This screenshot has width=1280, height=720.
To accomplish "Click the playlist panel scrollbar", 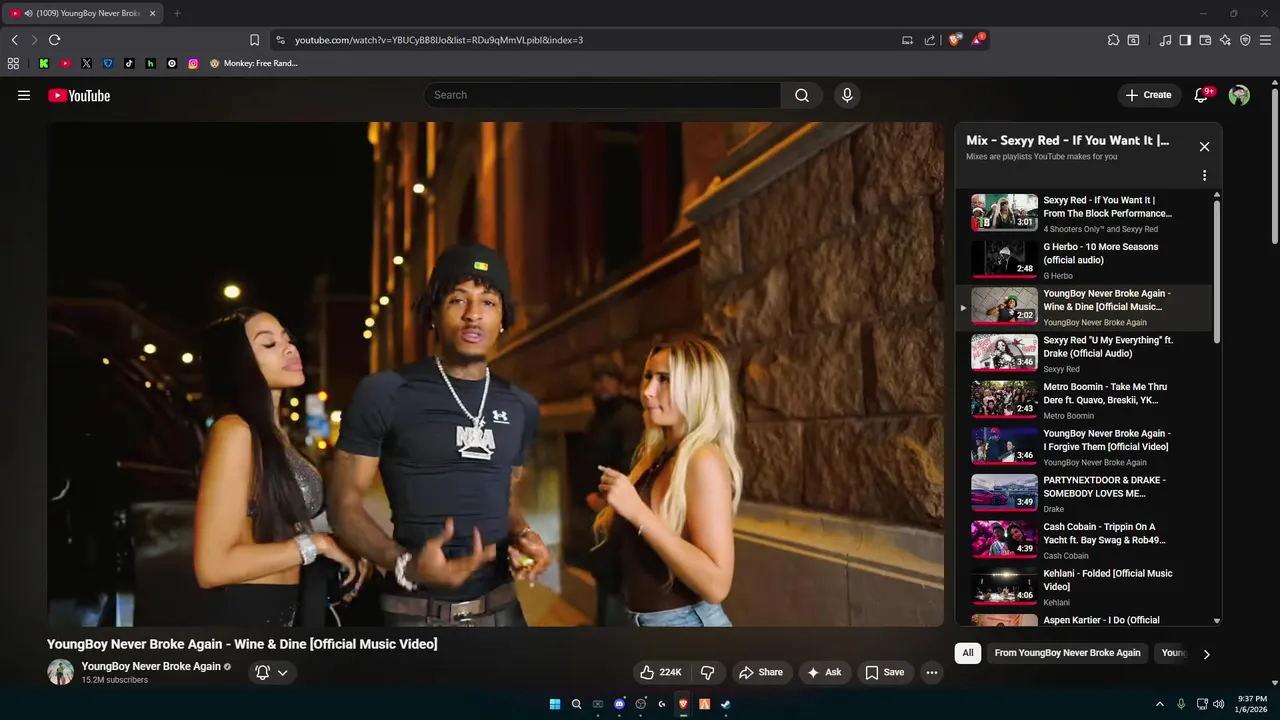I will (x=1217, y=270).
